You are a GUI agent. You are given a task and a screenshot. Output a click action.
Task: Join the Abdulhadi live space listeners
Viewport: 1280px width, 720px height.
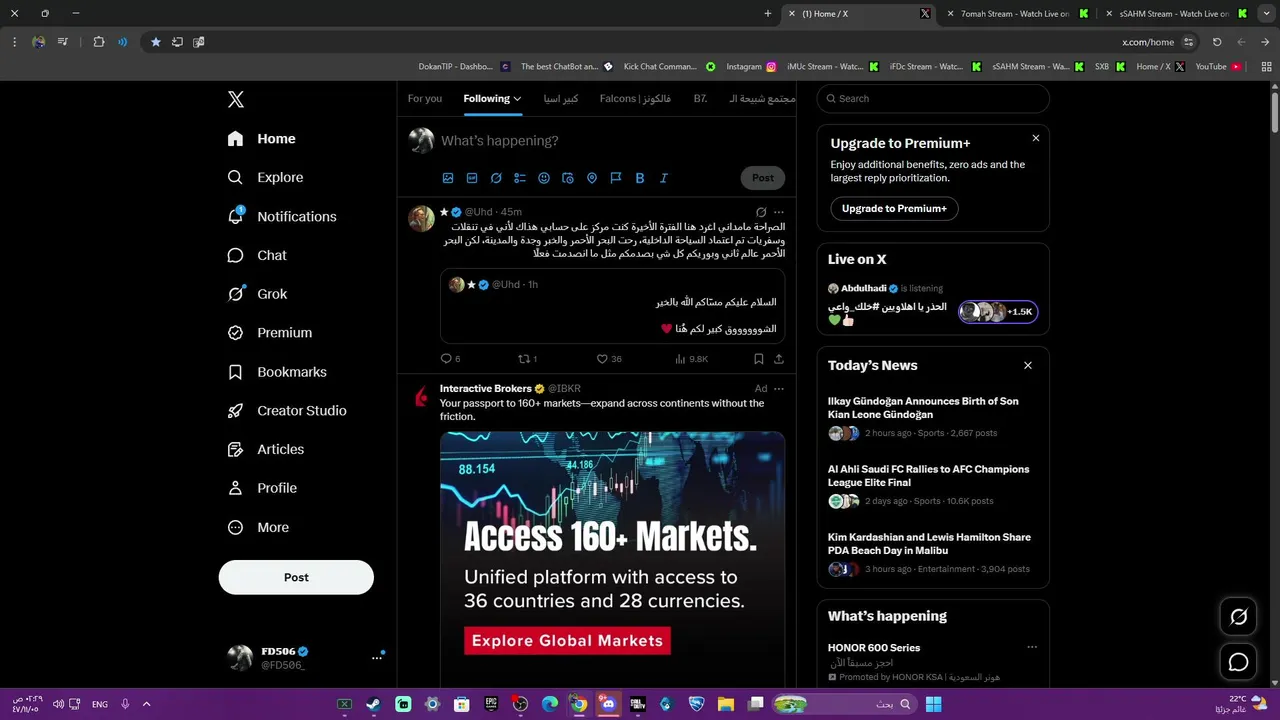click(998, 312)
